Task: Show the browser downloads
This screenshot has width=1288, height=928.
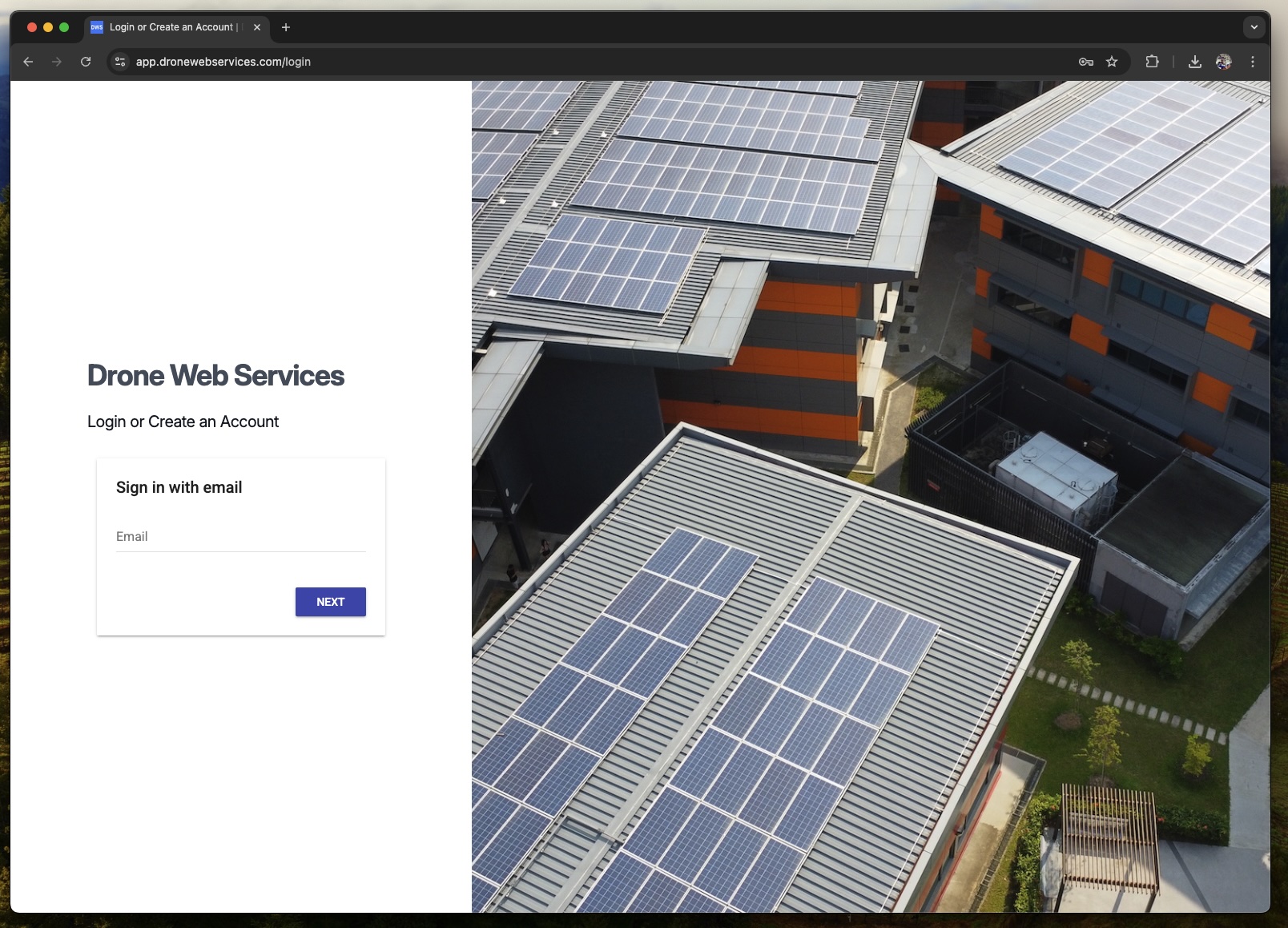Action: [1194, 62]
